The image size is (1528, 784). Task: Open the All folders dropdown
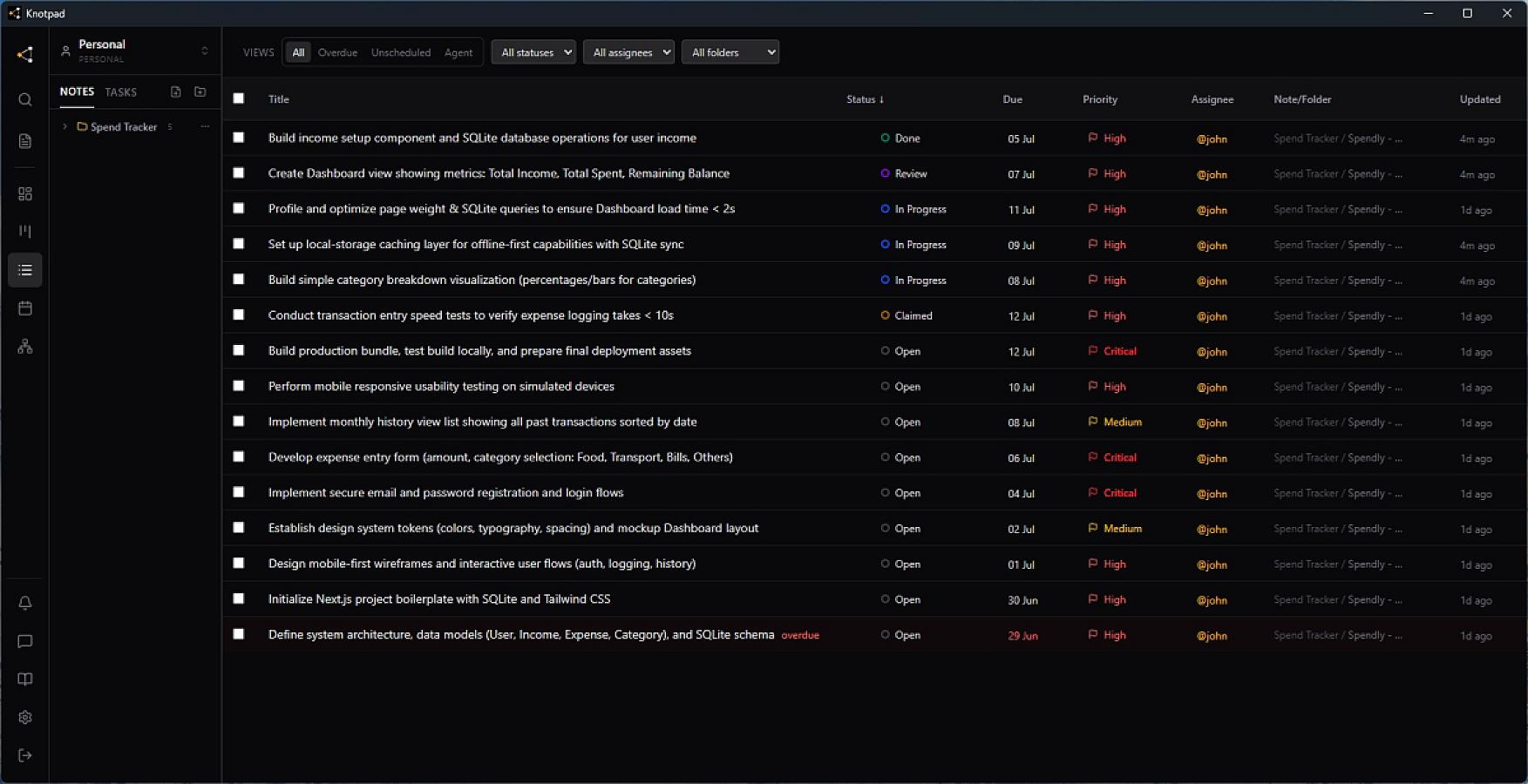coord(730,52)
